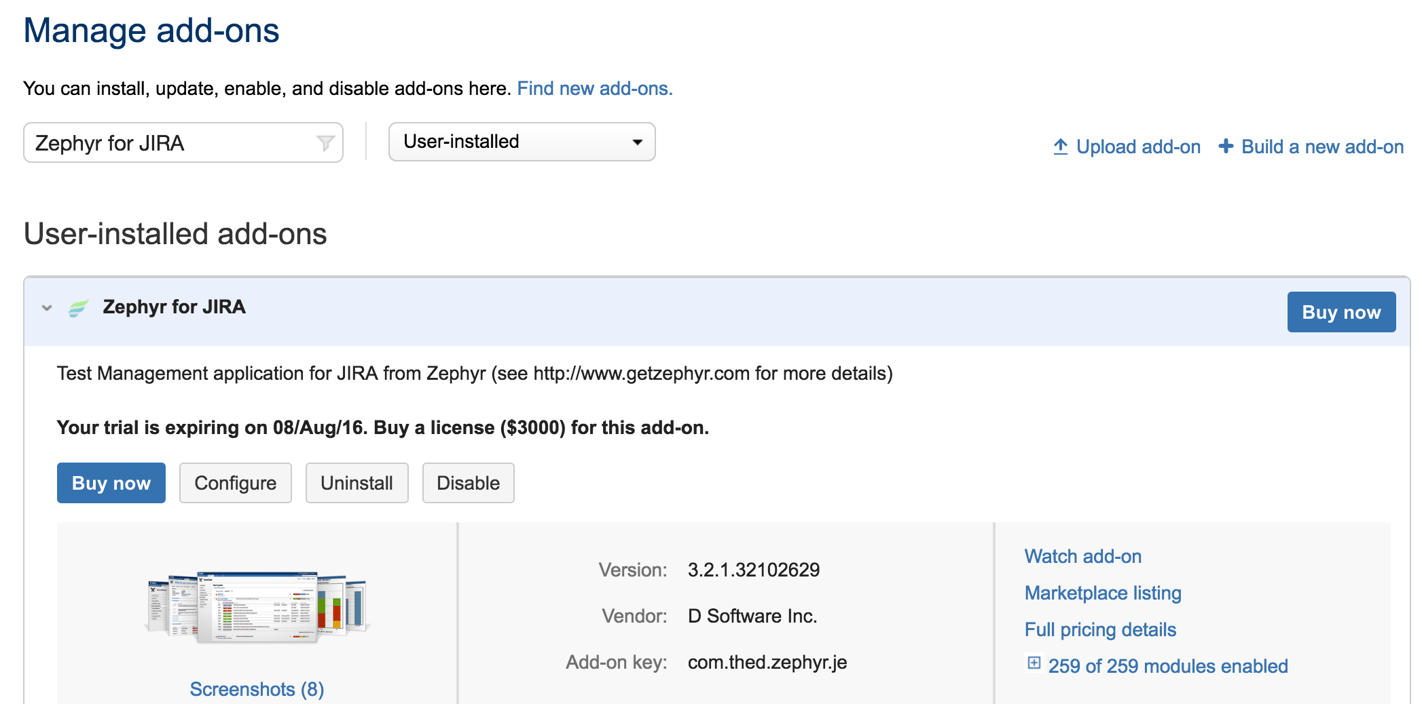Click vendor name D Software Inc.
1422x704 pixels.
pos(753,616)
